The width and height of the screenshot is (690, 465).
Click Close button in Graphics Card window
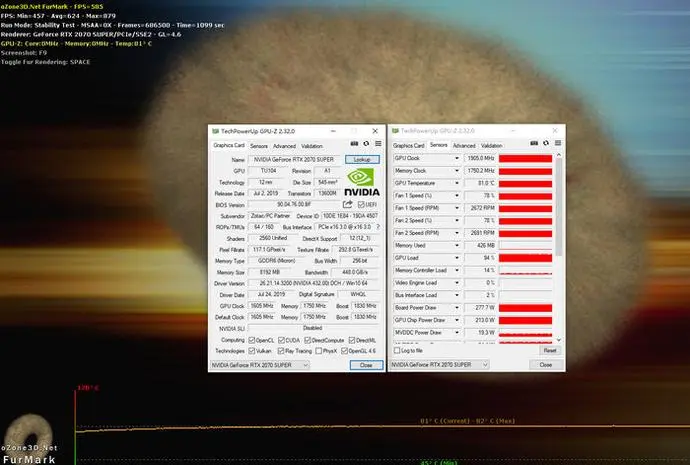366,365
